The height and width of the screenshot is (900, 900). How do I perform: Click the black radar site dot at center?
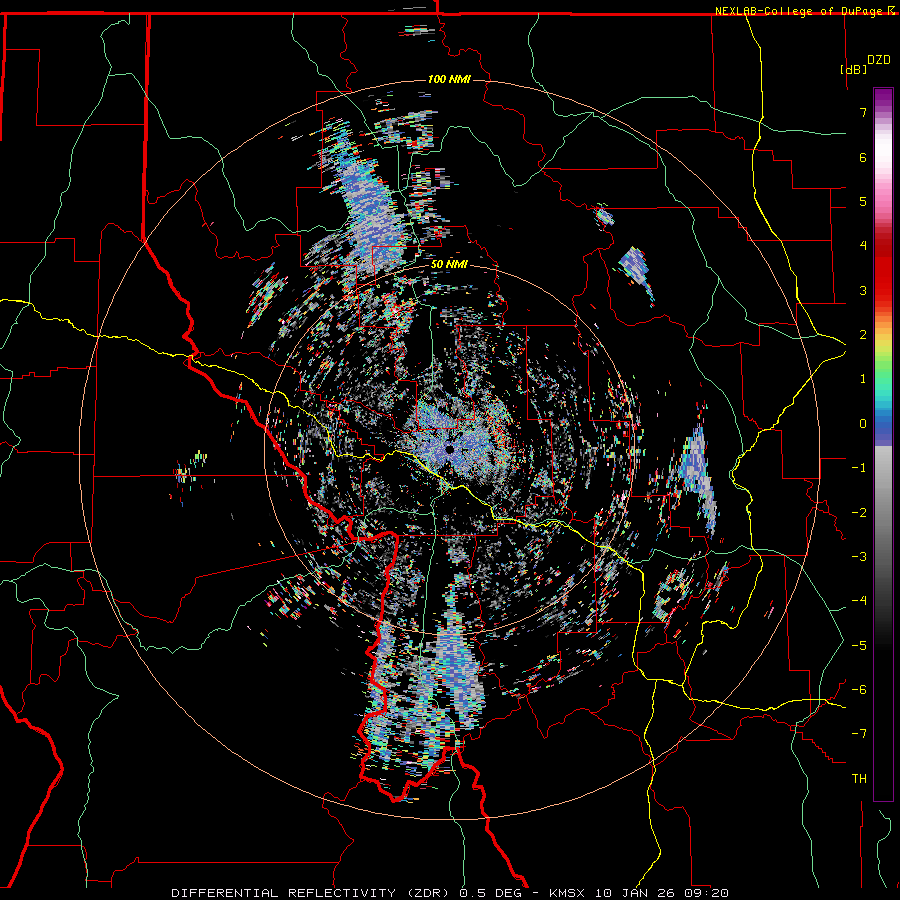[449, 450]
